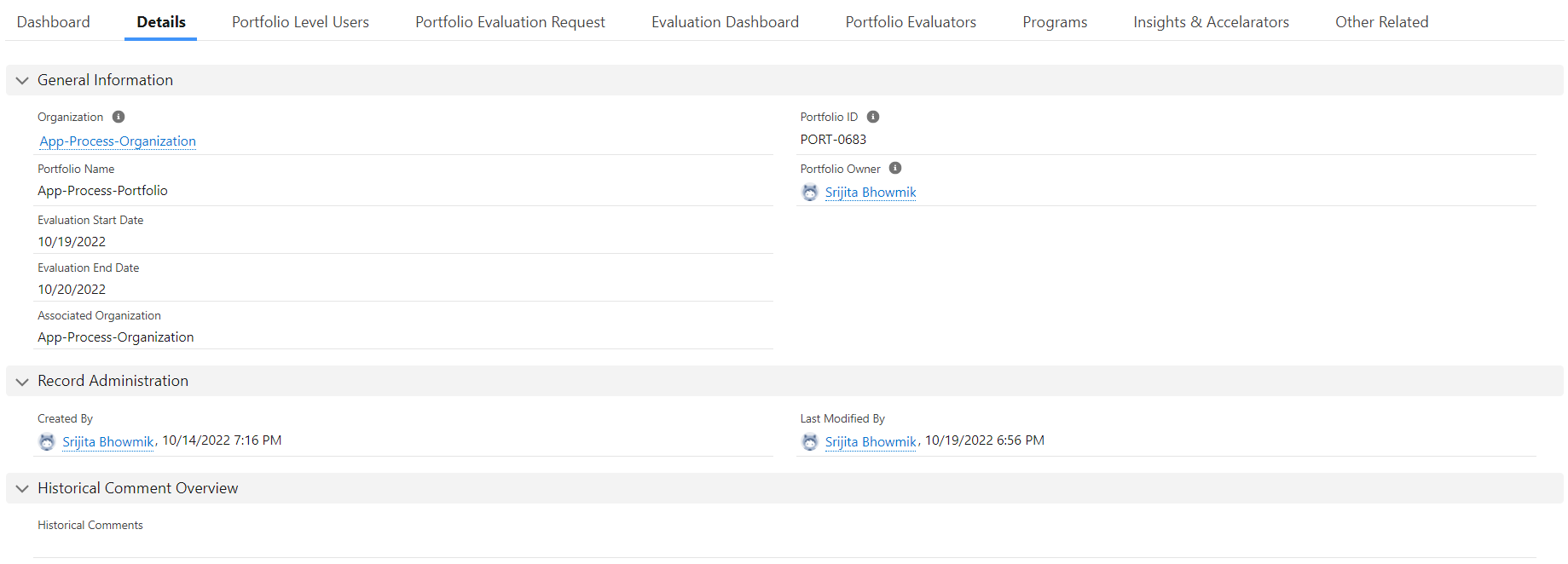Switch to Insights & Accelarators tab

(1211, 22)
